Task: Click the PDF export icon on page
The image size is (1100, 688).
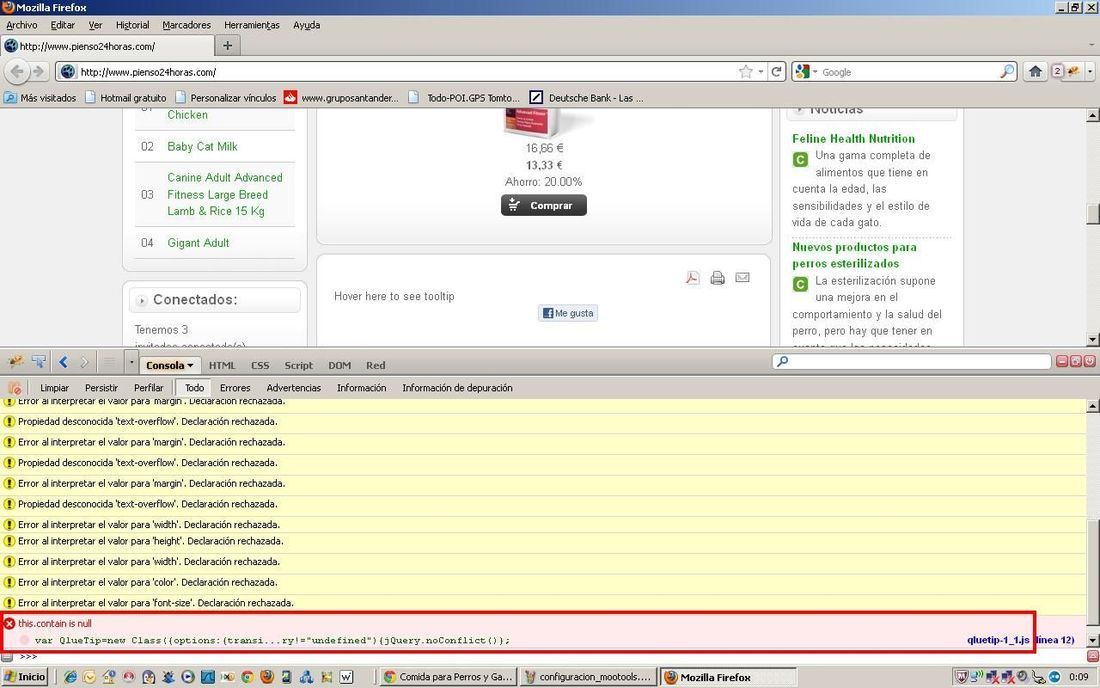Action: click(692, 278)
